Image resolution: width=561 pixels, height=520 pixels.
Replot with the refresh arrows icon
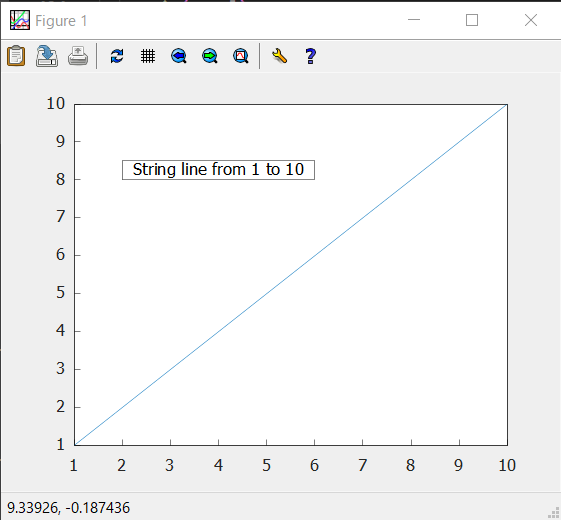117,56
